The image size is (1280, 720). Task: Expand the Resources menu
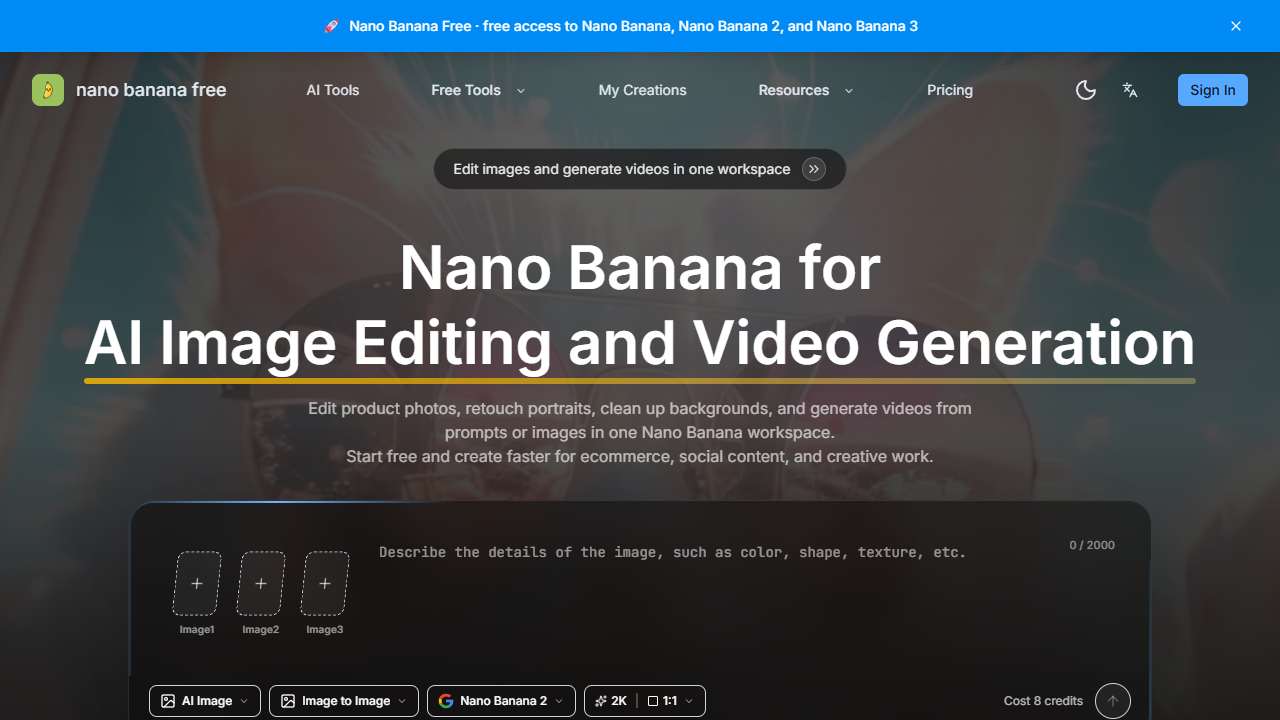[x=805, y=90]
